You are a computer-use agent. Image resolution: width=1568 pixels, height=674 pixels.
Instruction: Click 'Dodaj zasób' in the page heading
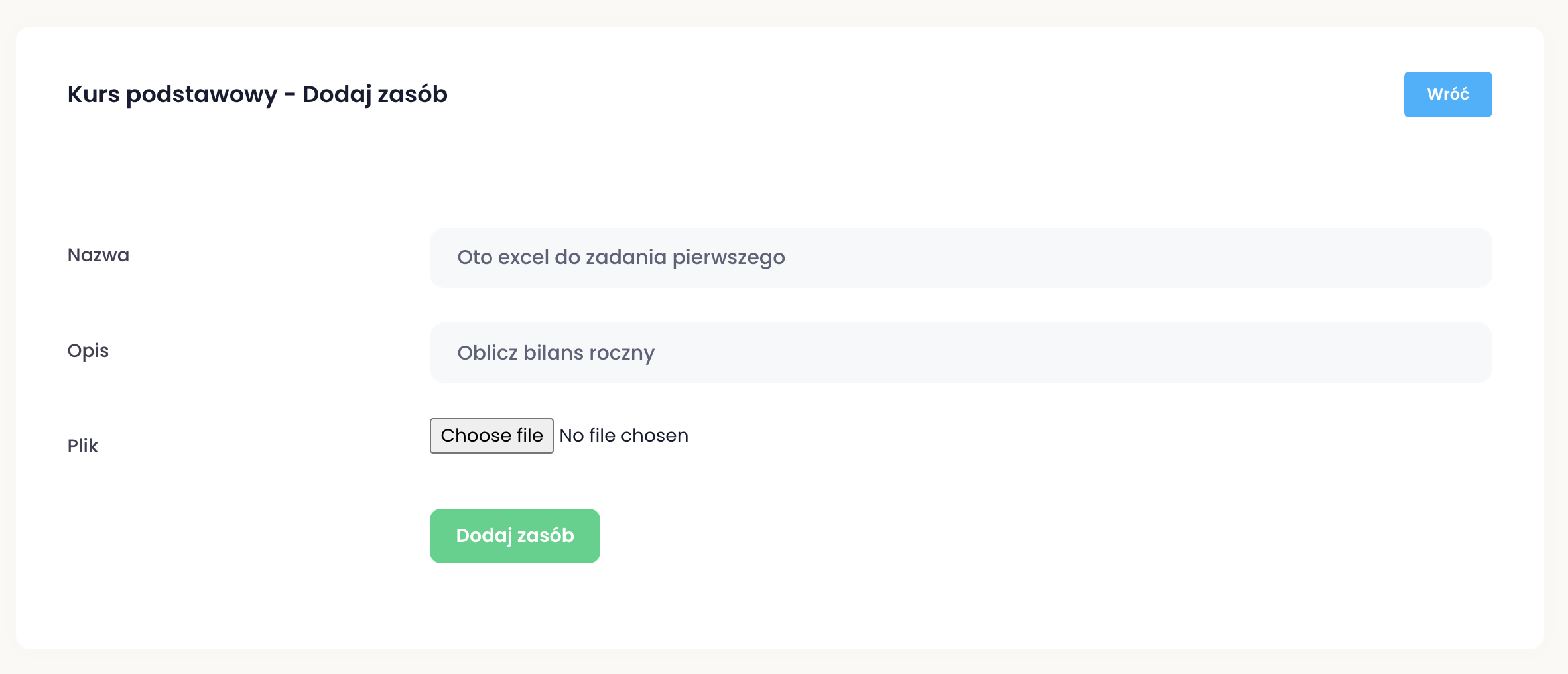[375, 94]
